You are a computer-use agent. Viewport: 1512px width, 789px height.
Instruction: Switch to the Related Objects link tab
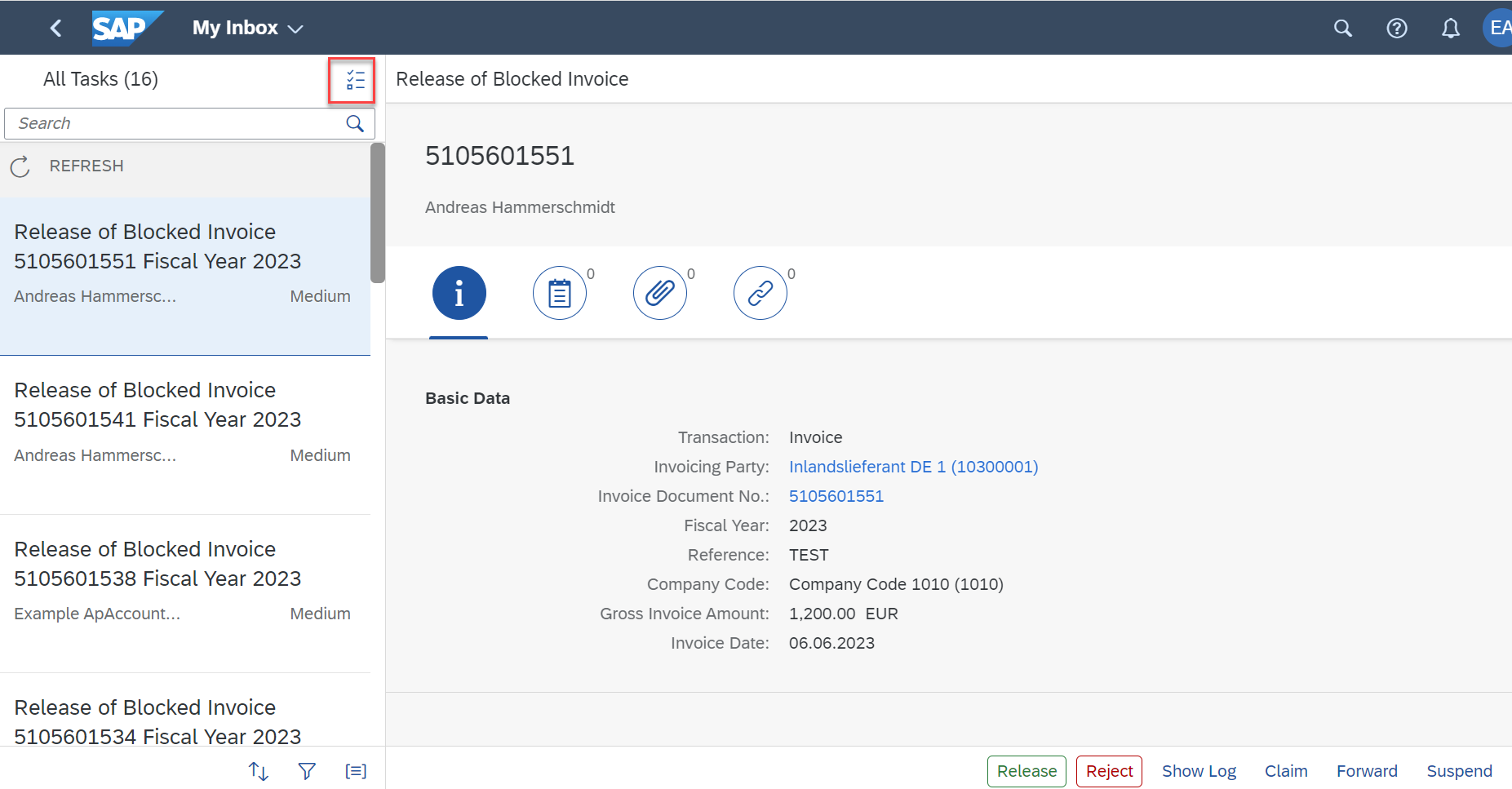pos(760,293)
